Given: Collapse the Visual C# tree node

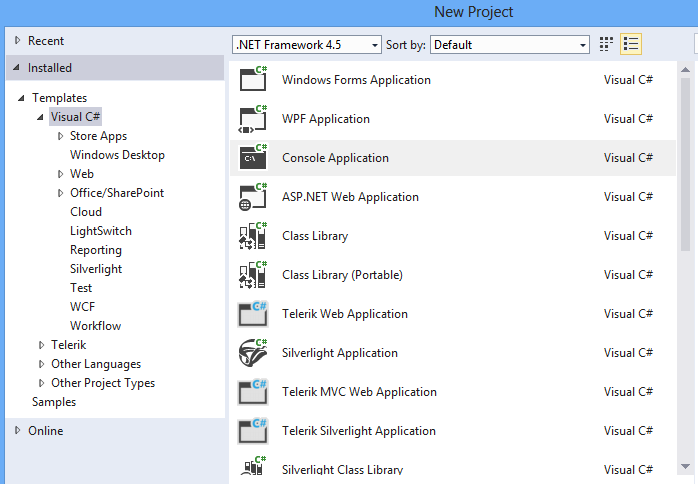Looking at the screenshot, I should [41, 117].
